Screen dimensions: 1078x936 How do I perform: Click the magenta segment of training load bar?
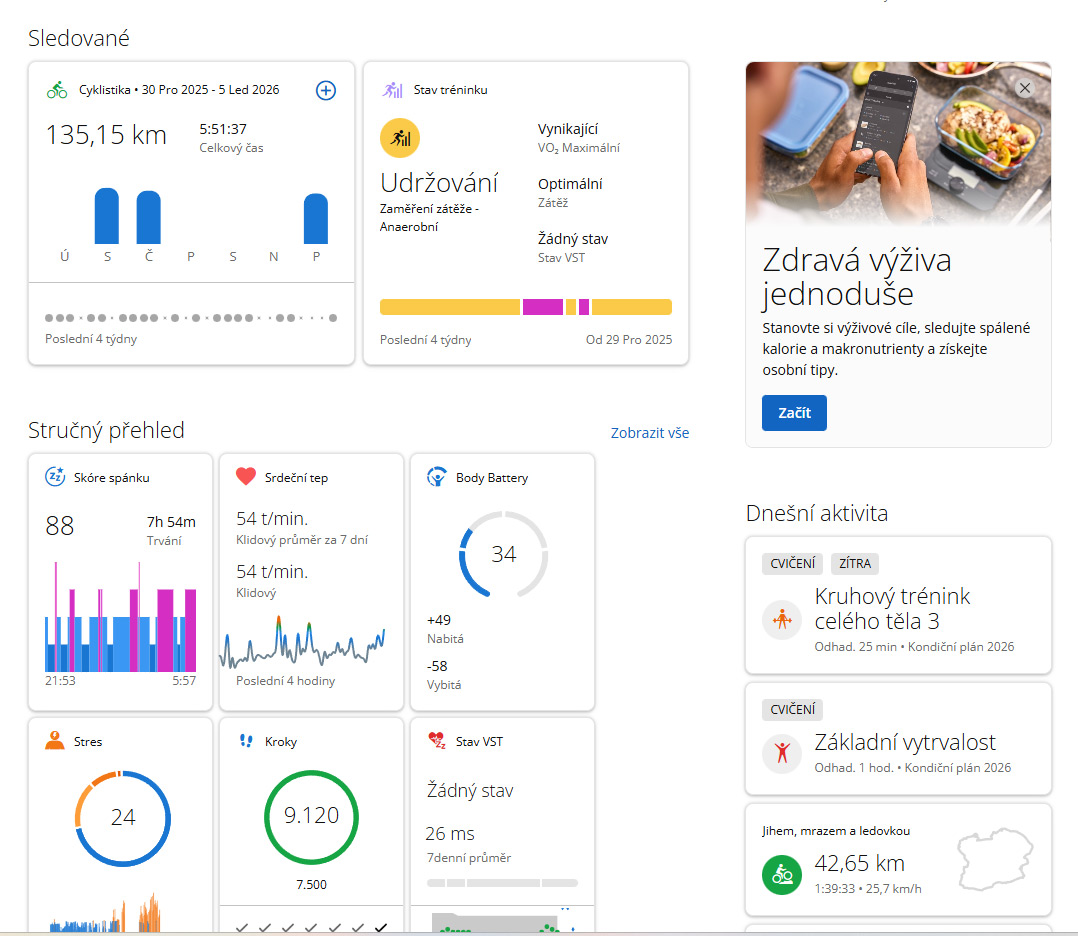543,307
